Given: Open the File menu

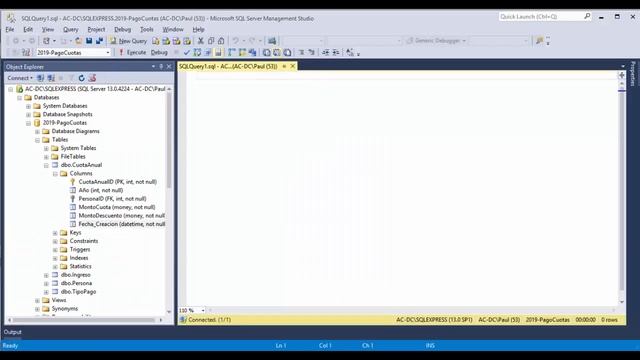Looking at the screenshot, I should 10,29.
